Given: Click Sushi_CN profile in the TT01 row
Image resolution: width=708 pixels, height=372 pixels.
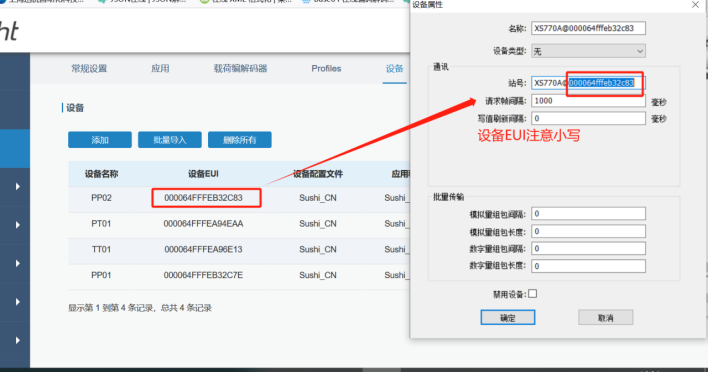Looking at the screenshot, I should tap(317, 249).
